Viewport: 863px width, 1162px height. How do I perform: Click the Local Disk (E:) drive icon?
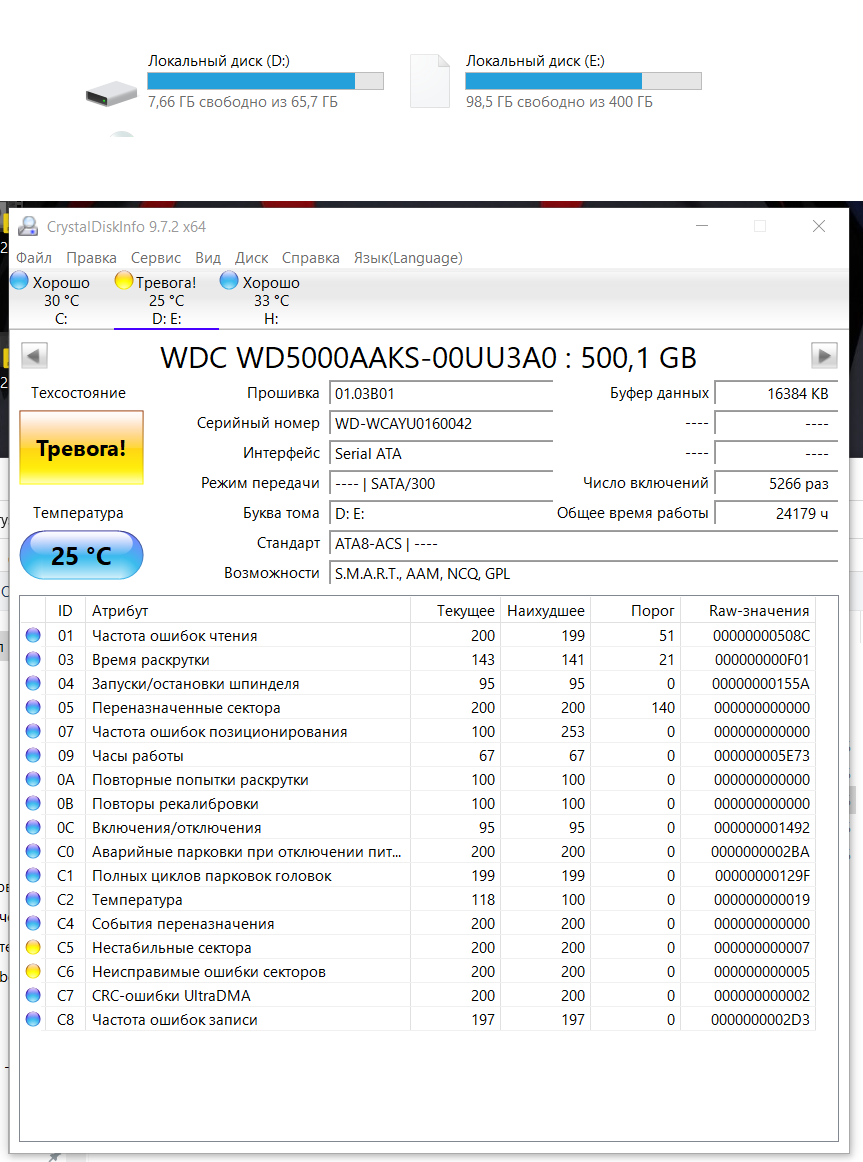pyautogui.click(x=430, y=82)
